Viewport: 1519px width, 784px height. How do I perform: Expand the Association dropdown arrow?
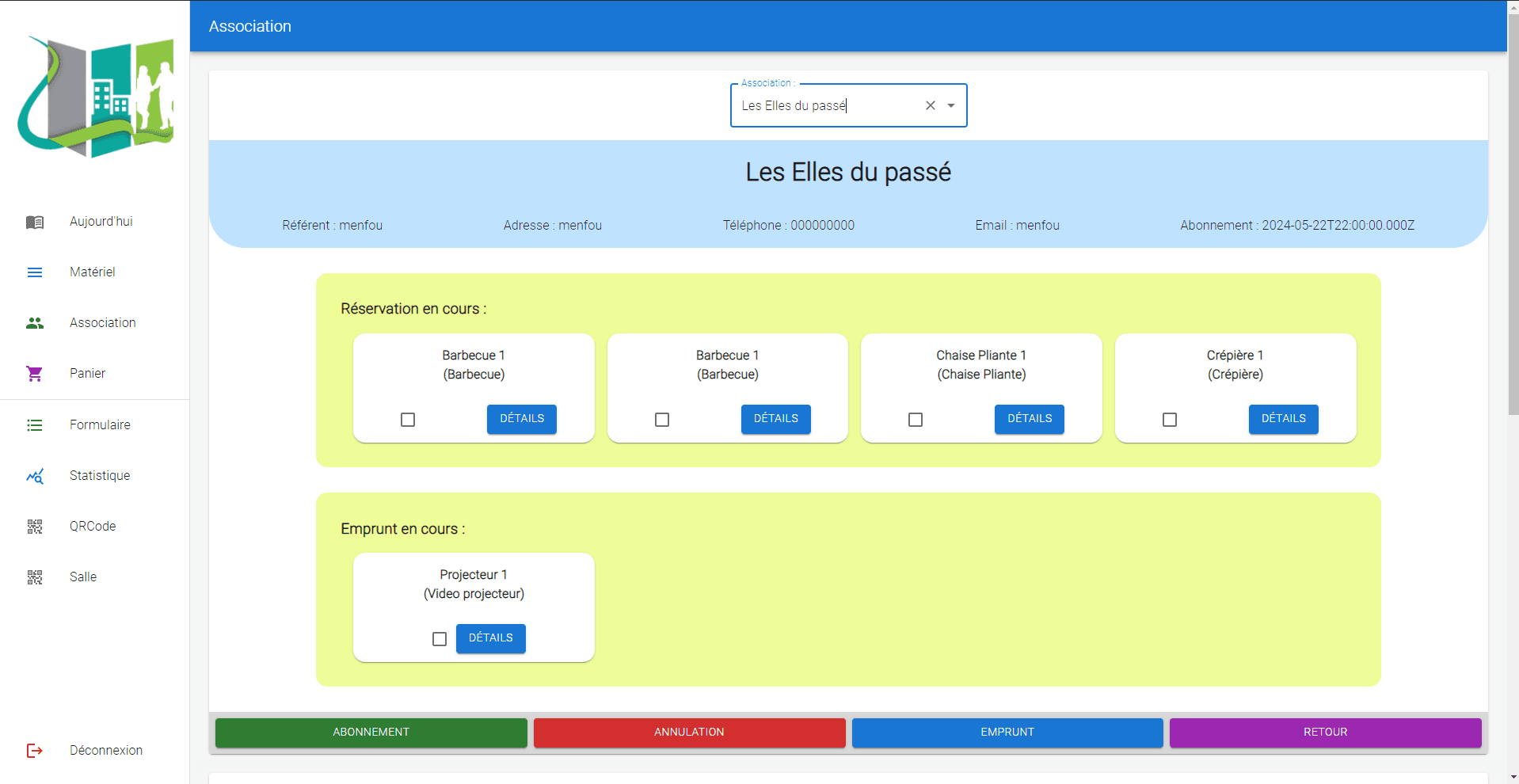coord(951,105)
